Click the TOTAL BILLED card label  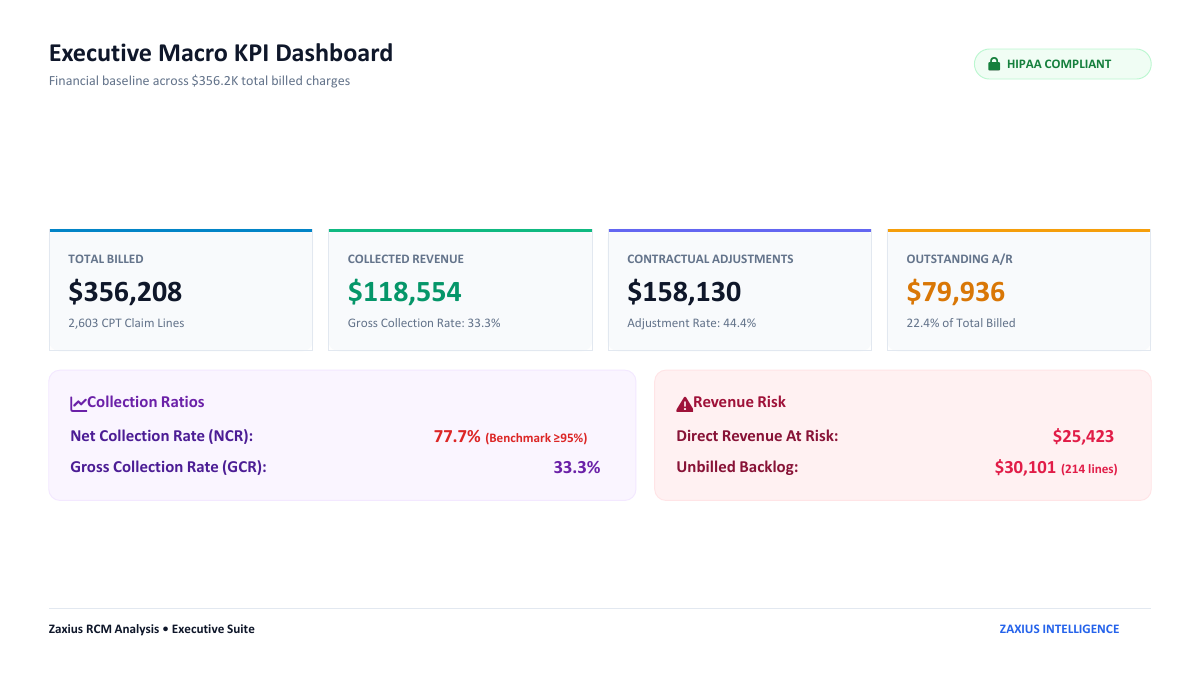[x=106, y=259]
